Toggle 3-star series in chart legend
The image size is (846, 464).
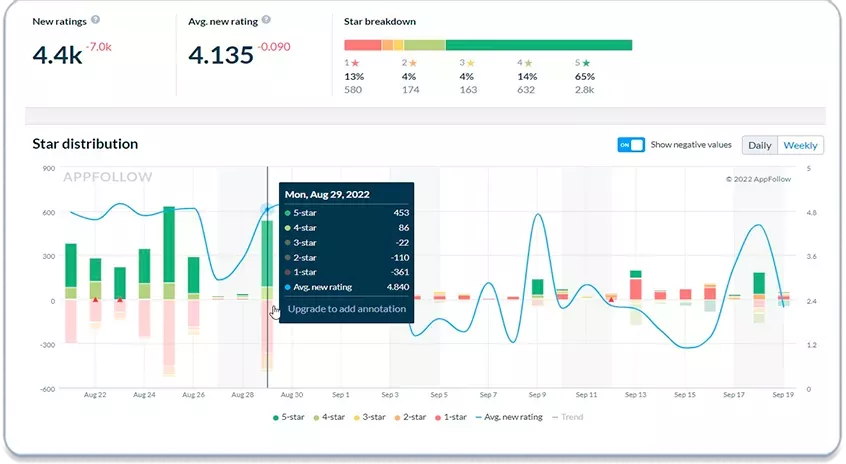(370, 417)
